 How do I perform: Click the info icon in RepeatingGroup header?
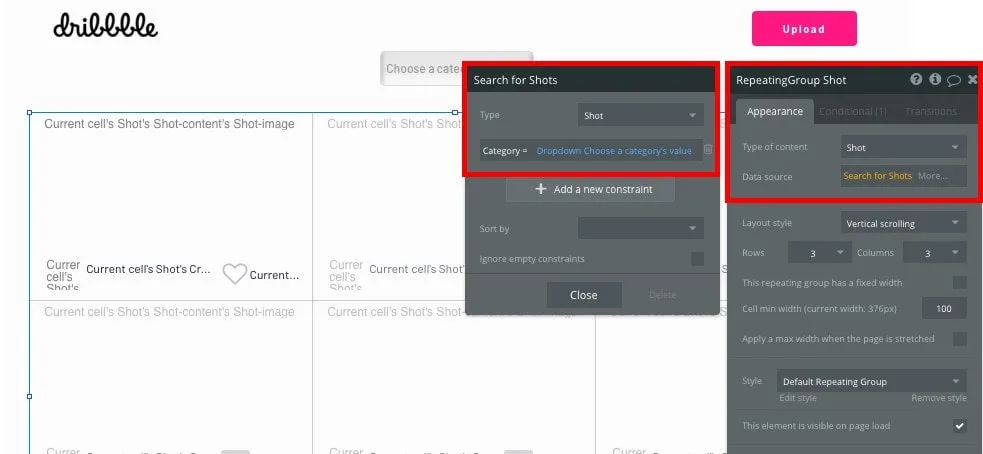(x=935, y=80)
